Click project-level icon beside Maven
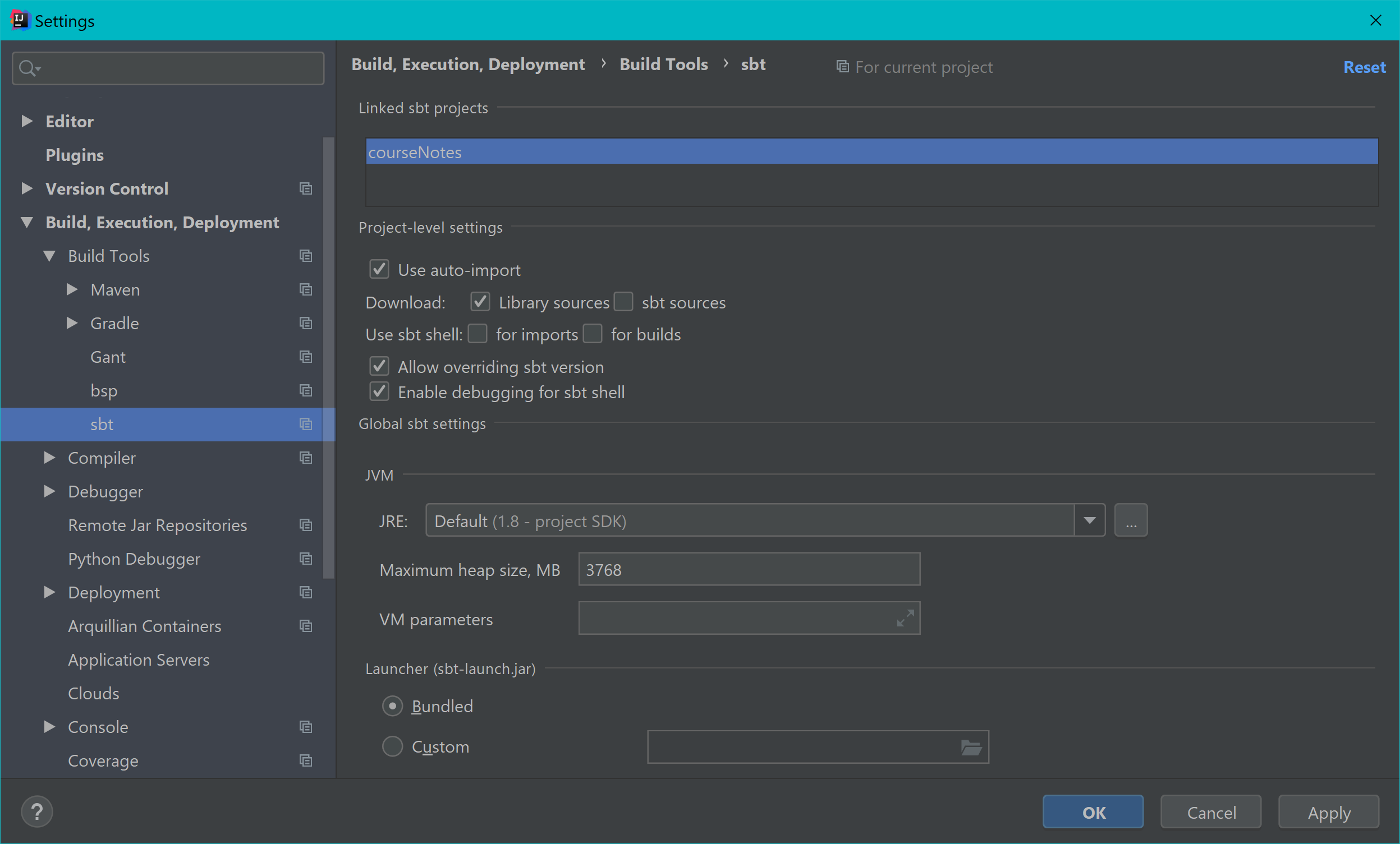The width and height of the screenshot is (1400, 844). click(306, 290)
